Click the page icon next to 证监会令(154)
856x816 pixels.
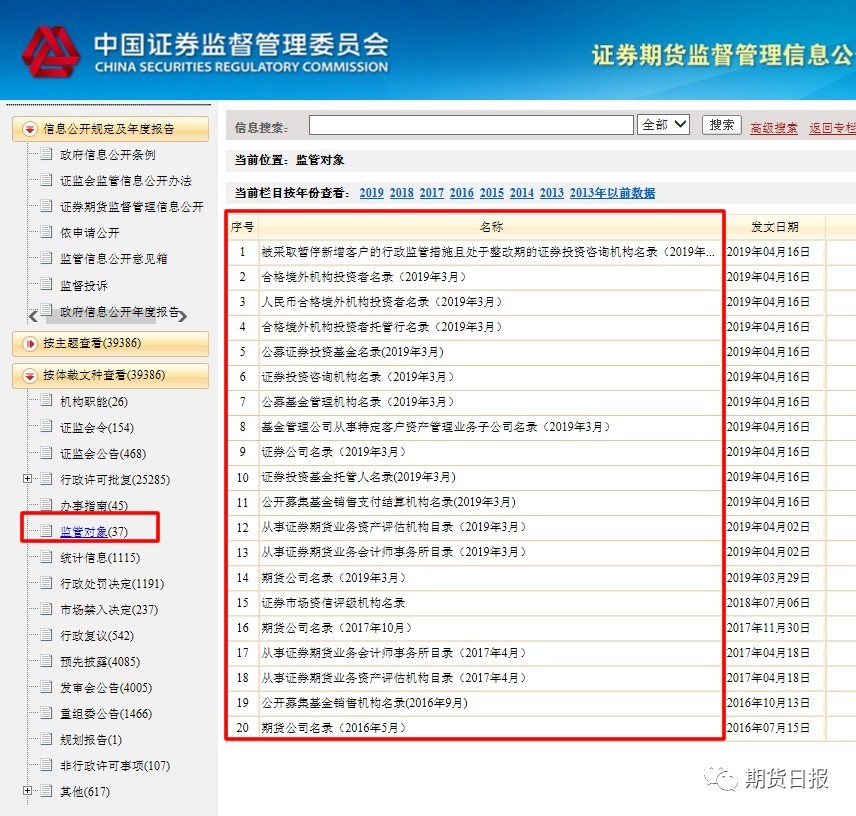(x=45, y=428)
